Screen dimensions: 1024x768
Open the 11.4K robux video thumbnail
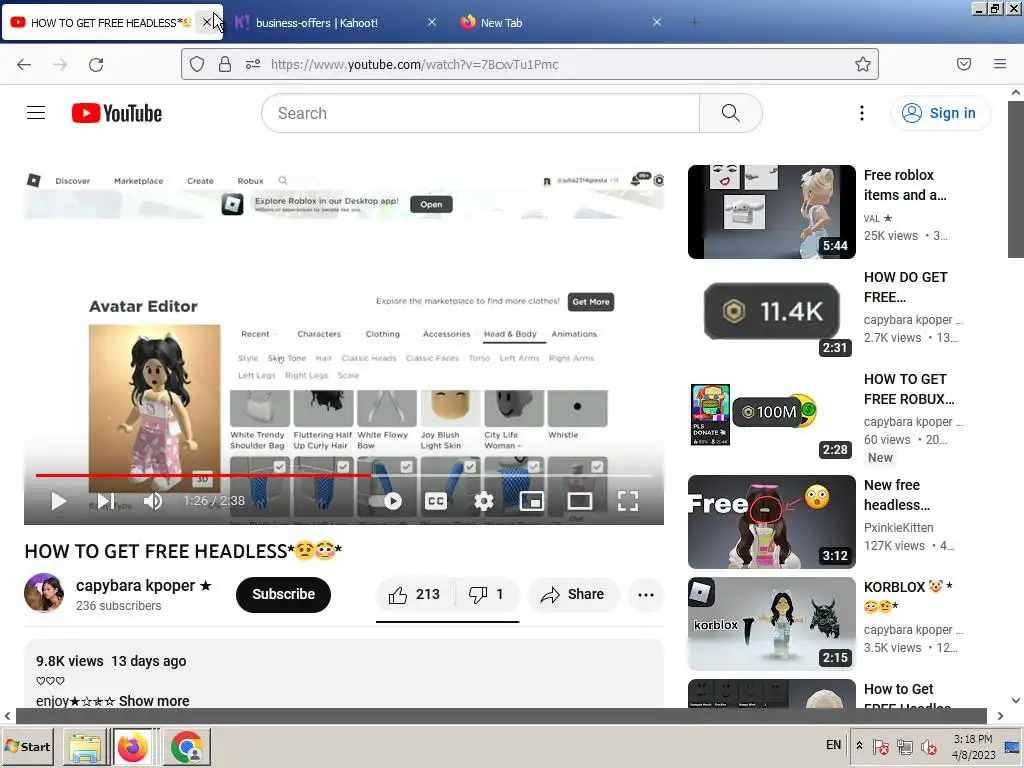pos(771,313)
